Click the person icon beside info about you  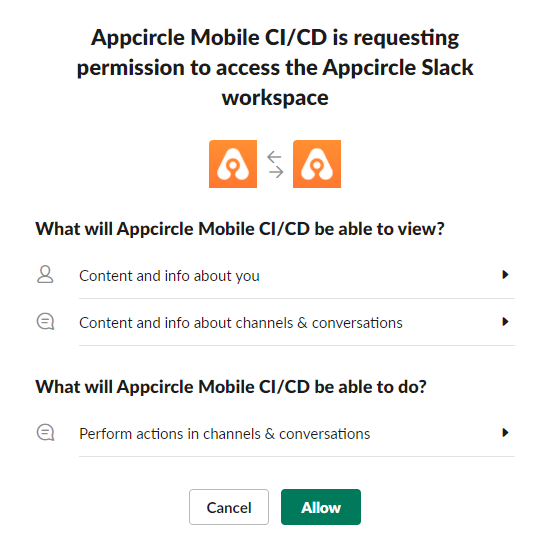(45, 275)
